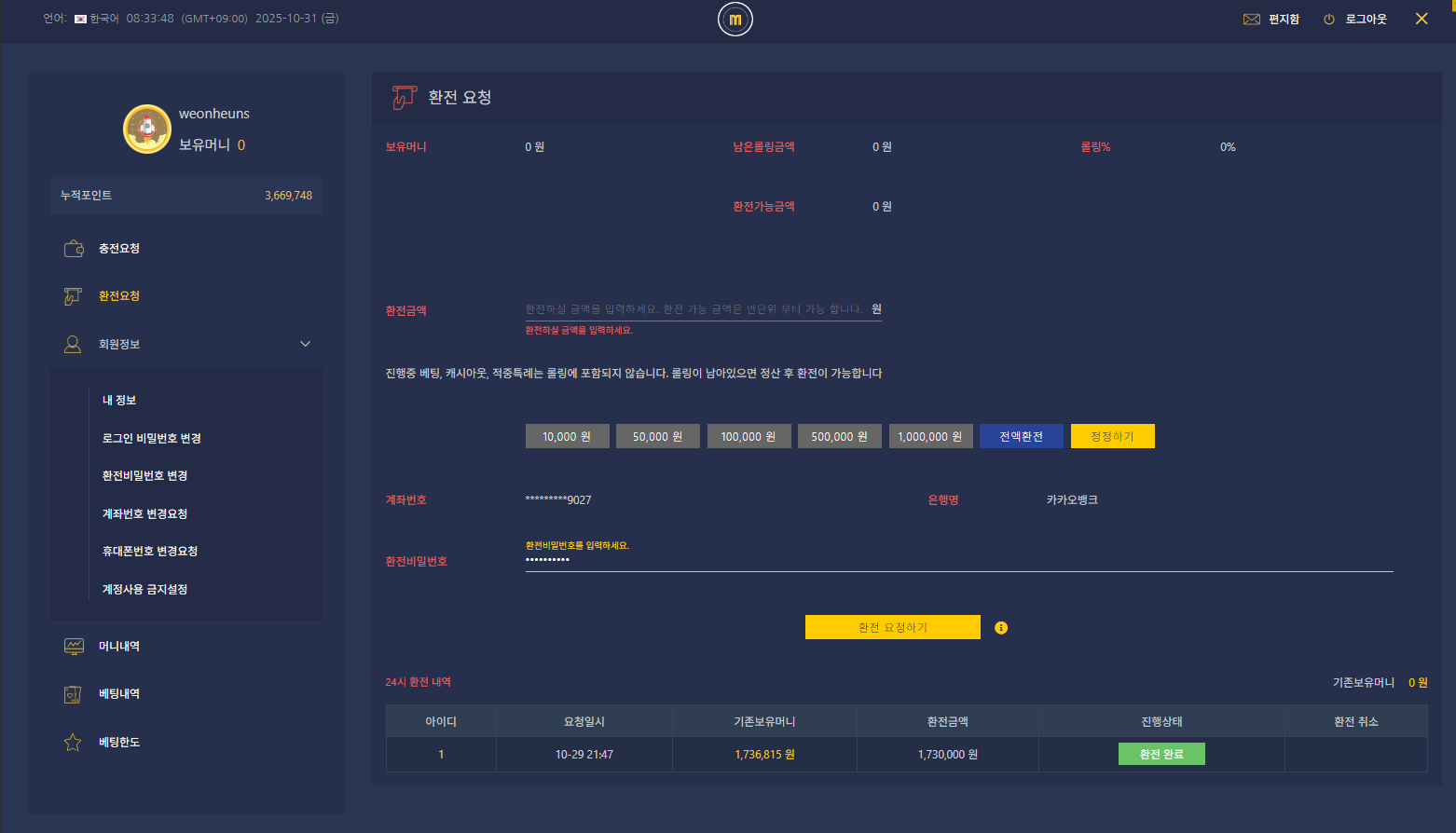Click 로그아웃 at the top right
The width and height of the screenshot is (1456, 833).
coord(1365,20)
